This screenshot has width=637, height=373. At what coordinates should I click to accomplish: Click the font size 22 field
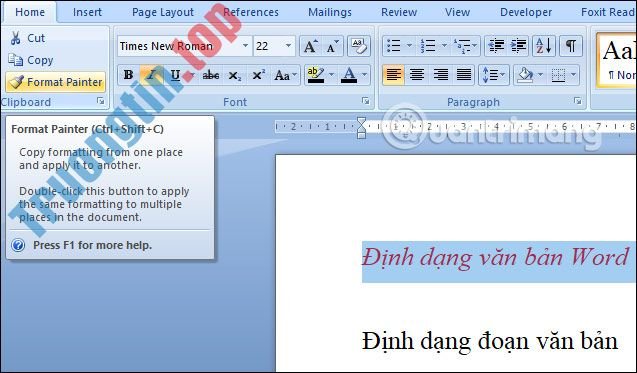click(268, 46)
